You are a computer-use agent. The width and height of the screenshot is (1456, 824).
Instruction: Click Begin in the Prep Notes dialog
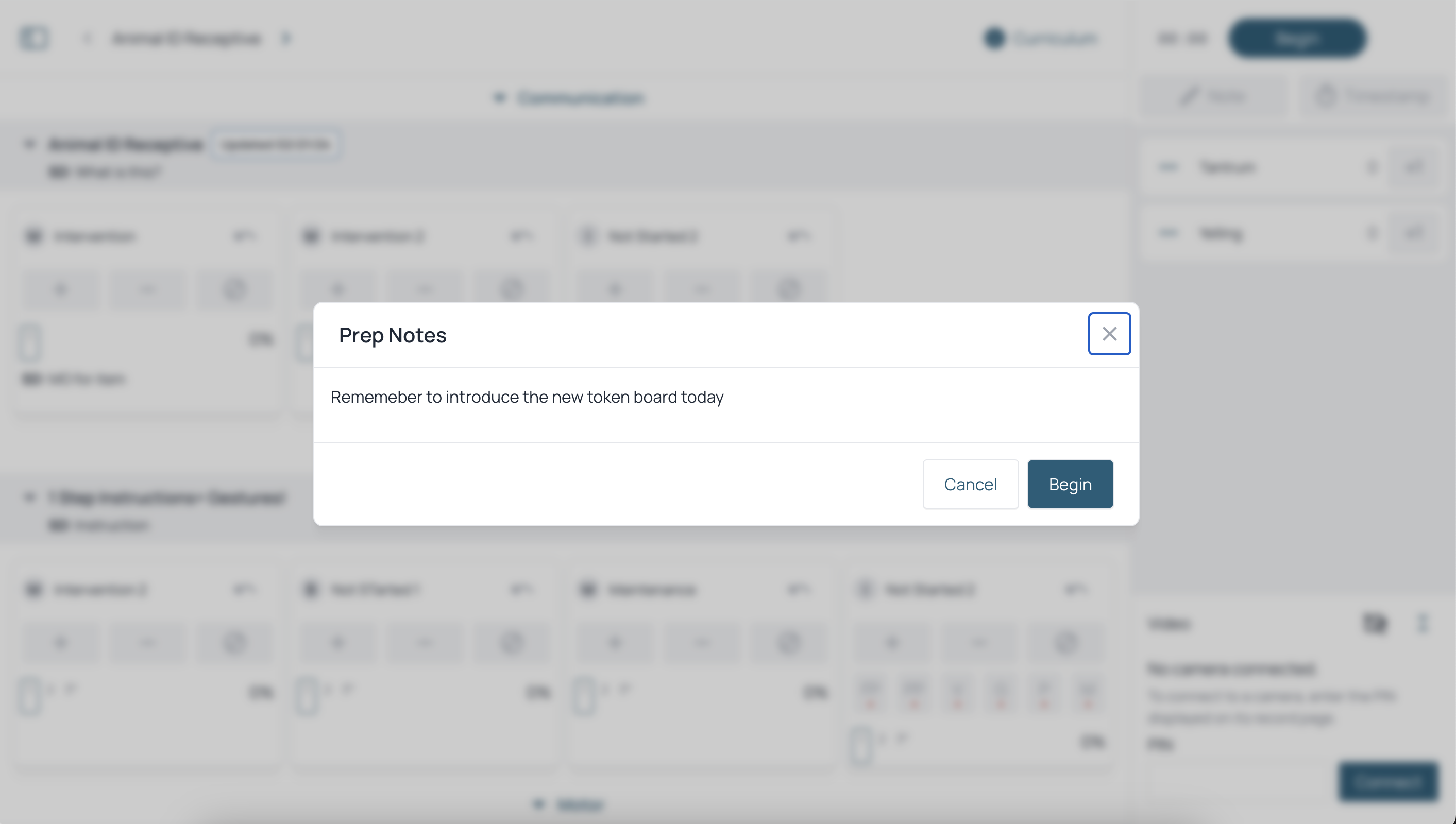coord(1070,485)
